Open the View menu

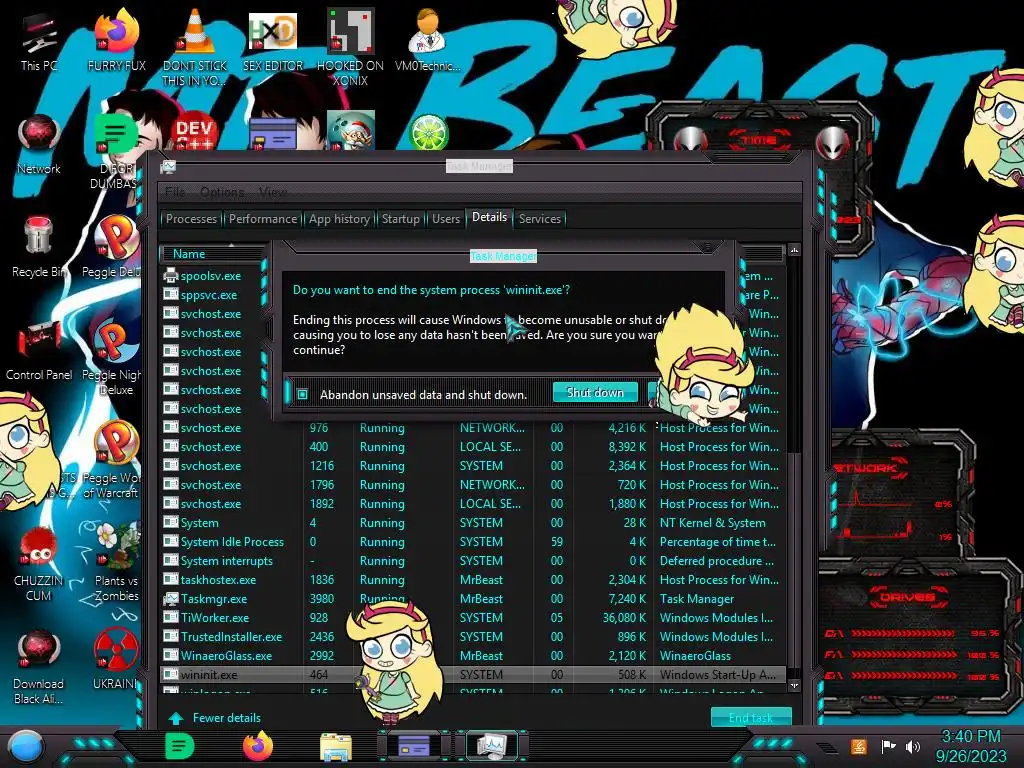[272, 192]
